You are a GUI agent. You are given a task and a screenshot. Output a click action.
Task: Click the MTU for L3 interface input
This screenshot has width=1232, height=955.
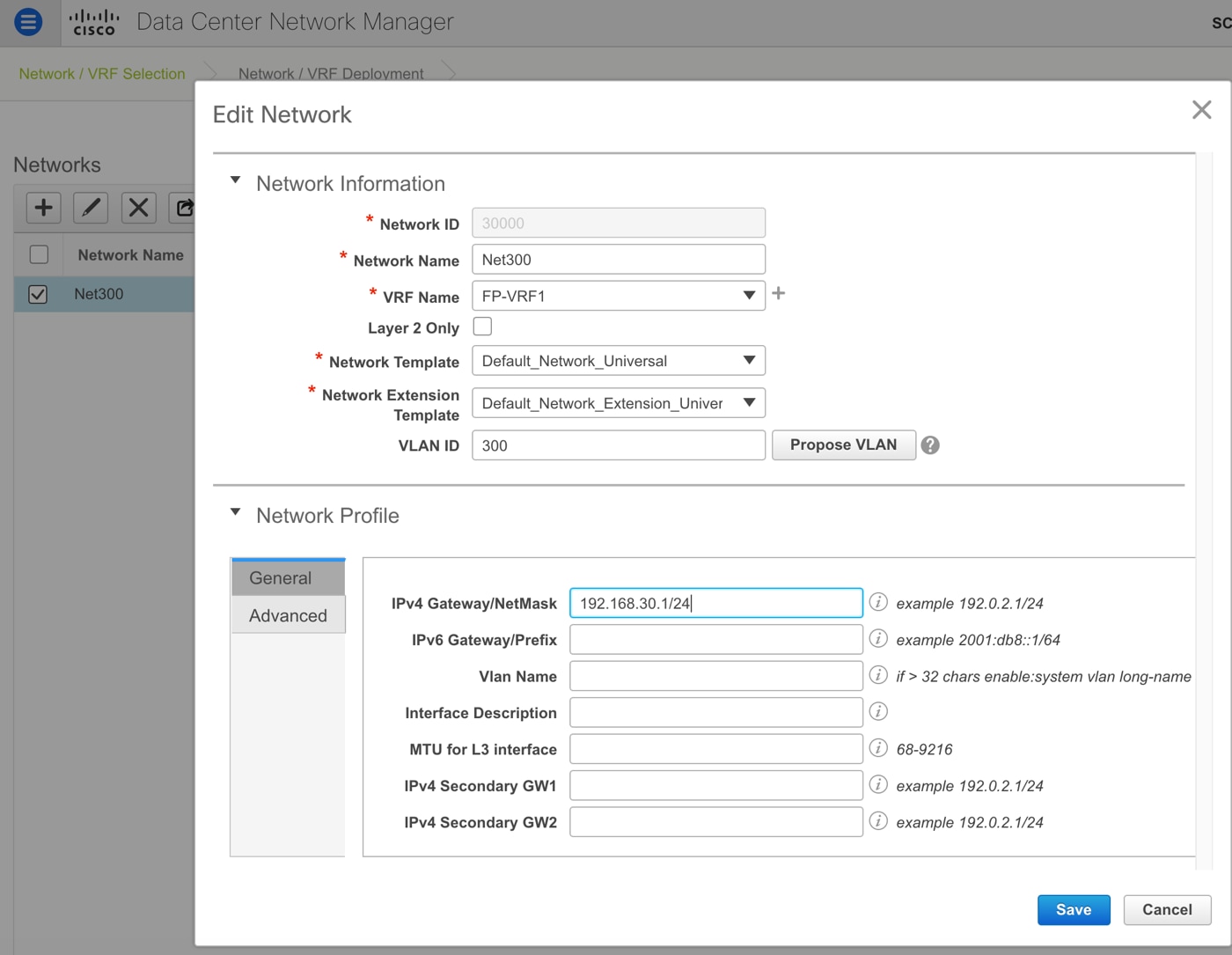[716, 749]
